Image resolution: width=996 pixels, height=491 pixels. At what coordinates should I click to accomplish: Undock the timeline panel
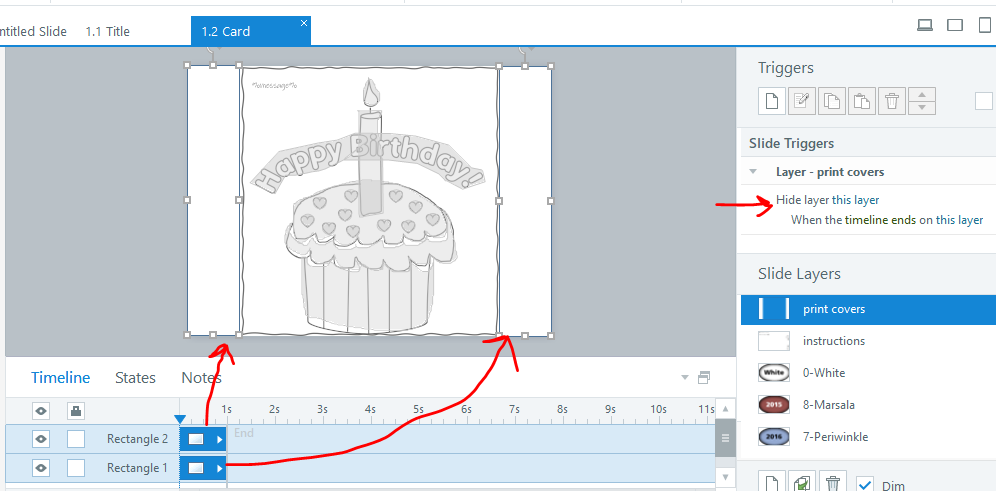click(x=703, y=377)
